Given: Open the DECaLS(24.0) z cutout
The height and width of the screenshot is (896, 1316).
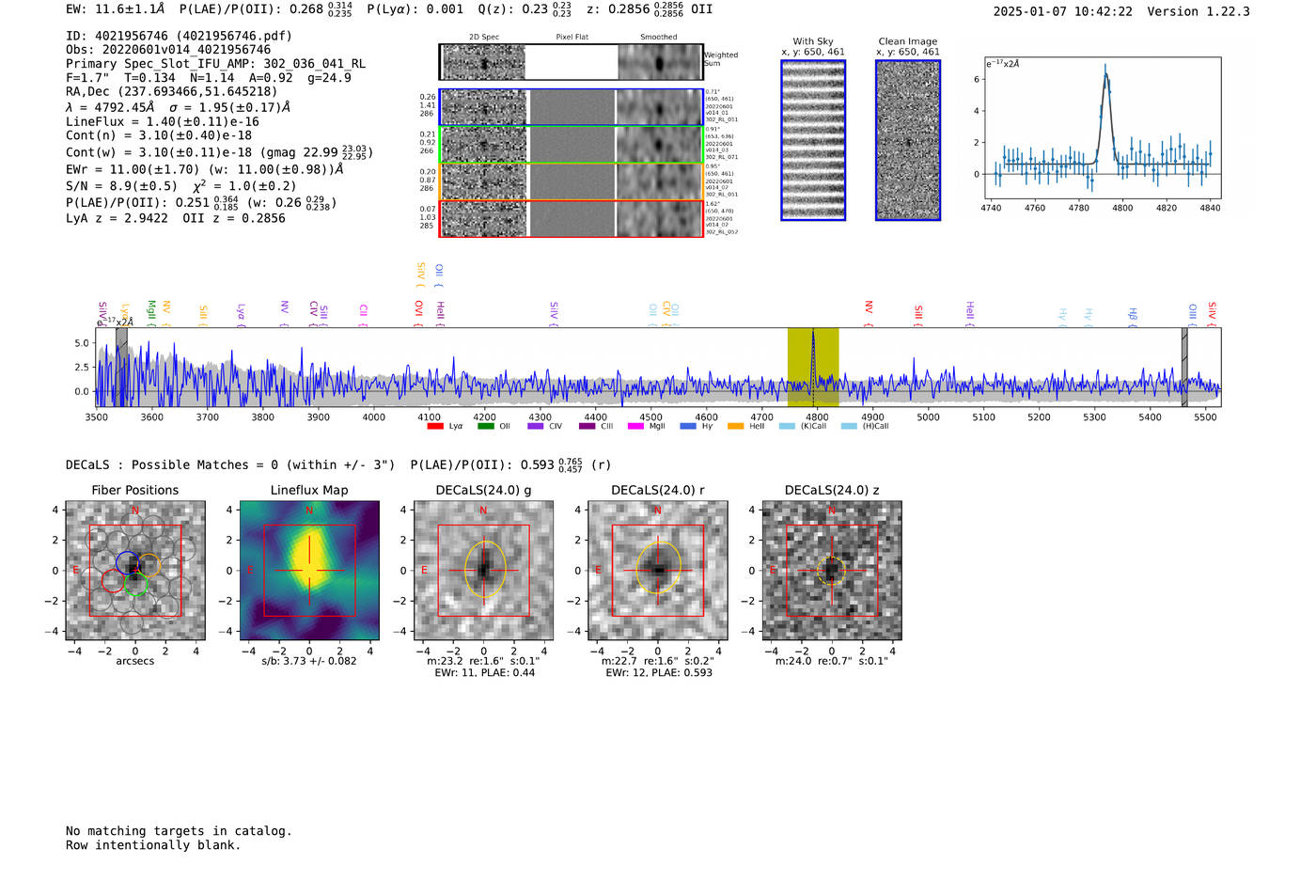Looking at the screenshot, I should click(x=832, y=571).
